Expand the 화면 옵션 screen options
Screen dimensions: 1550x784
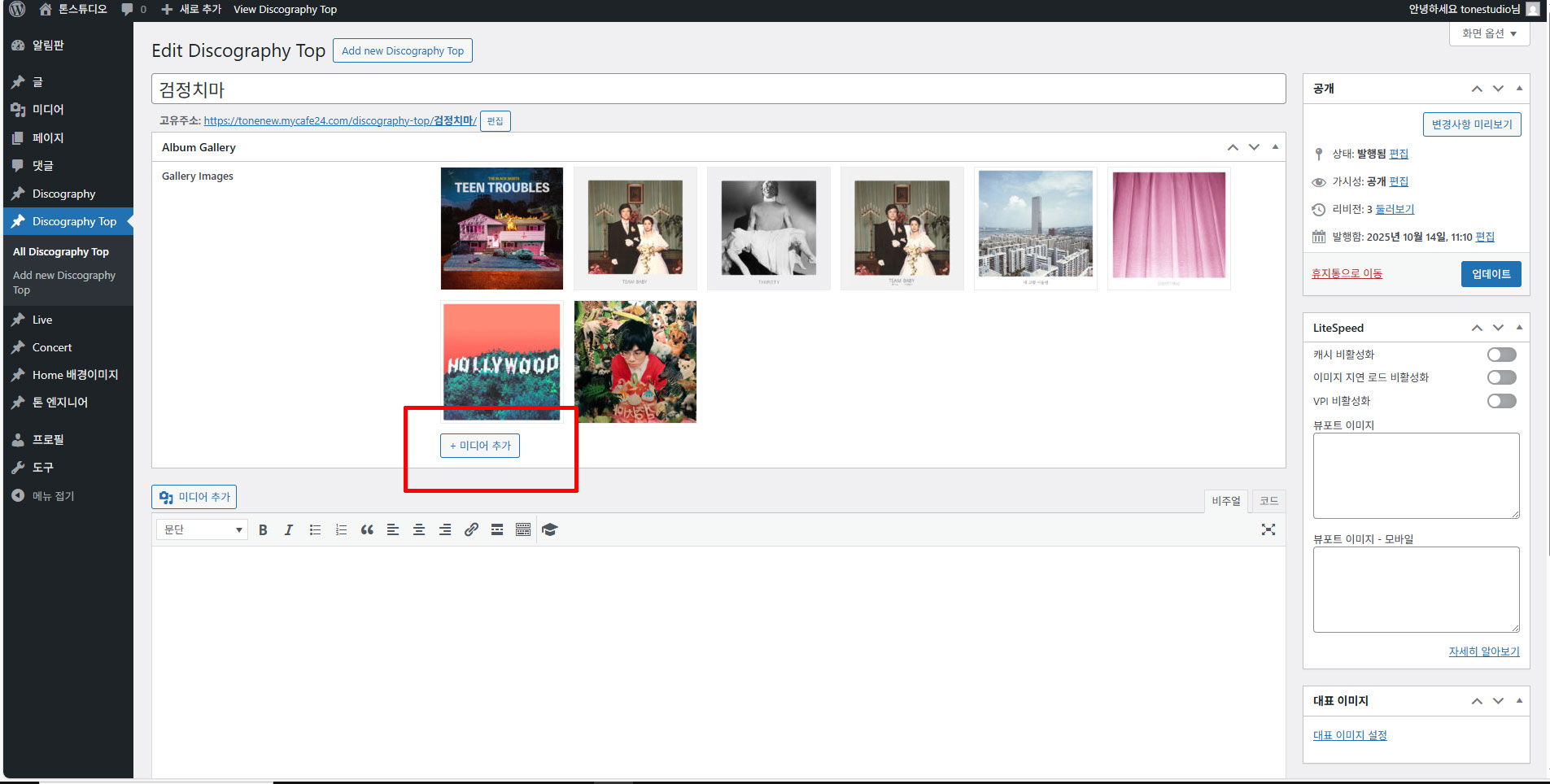coord(1489,33)
